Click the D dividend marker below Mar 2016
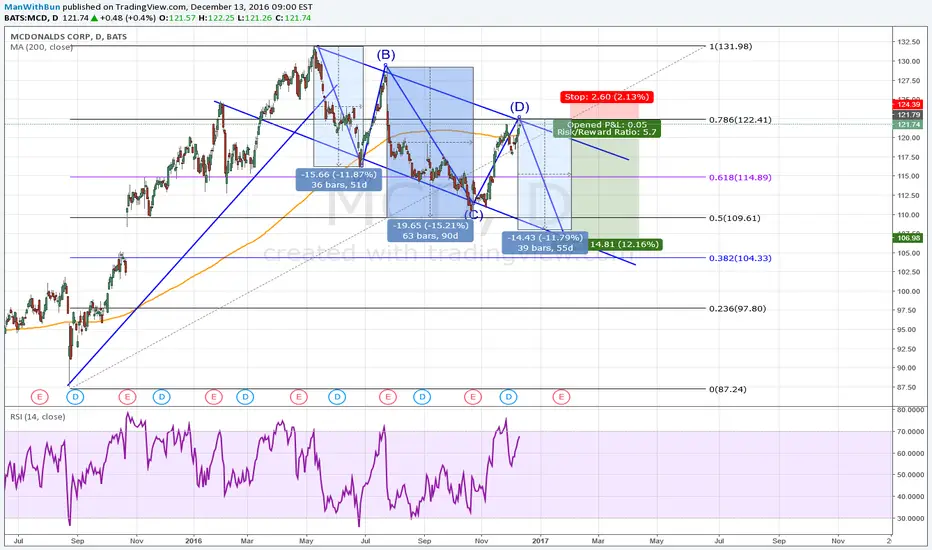 245,397
